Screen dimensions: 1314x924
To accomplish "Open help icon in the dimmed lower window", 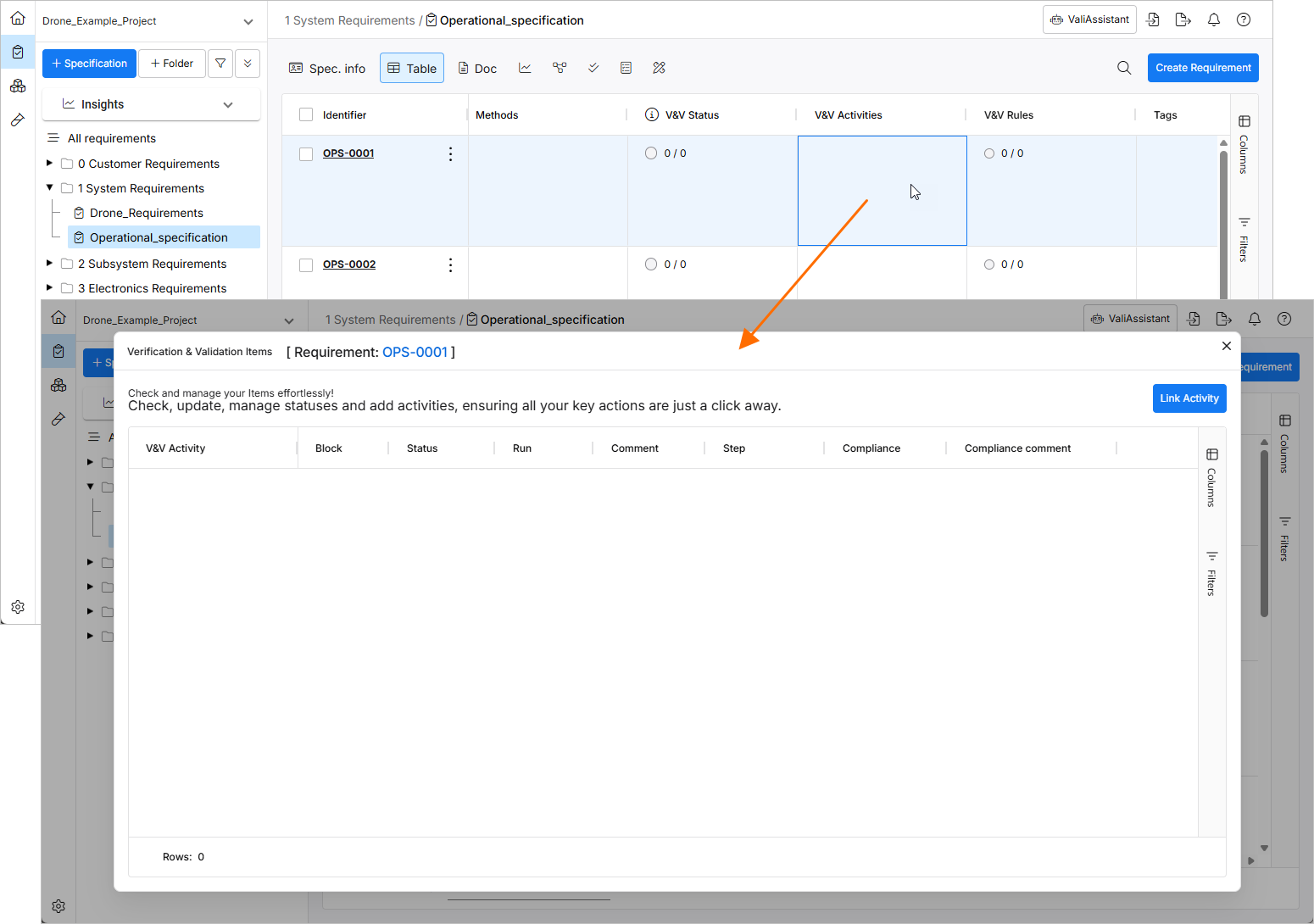I will point(1284,319).
